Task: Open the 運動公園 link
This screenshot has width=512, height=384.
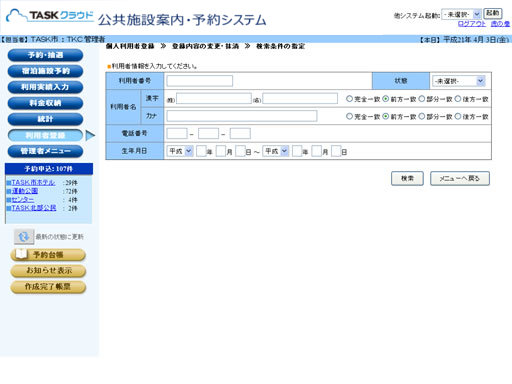Action: [25, 191]
